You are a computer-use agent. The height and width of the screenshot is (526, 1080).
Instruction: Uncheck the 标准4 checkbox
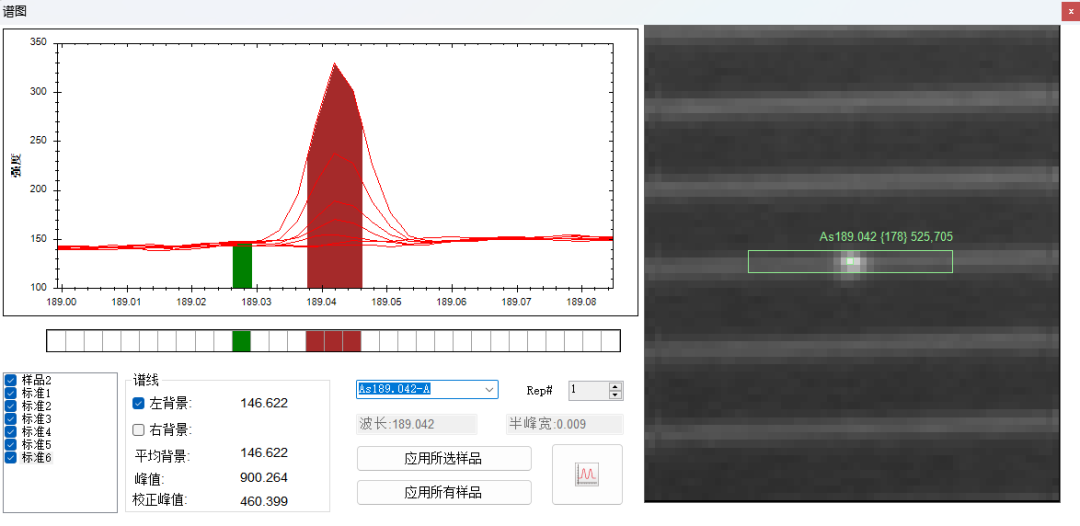click(x=11, y=432)
